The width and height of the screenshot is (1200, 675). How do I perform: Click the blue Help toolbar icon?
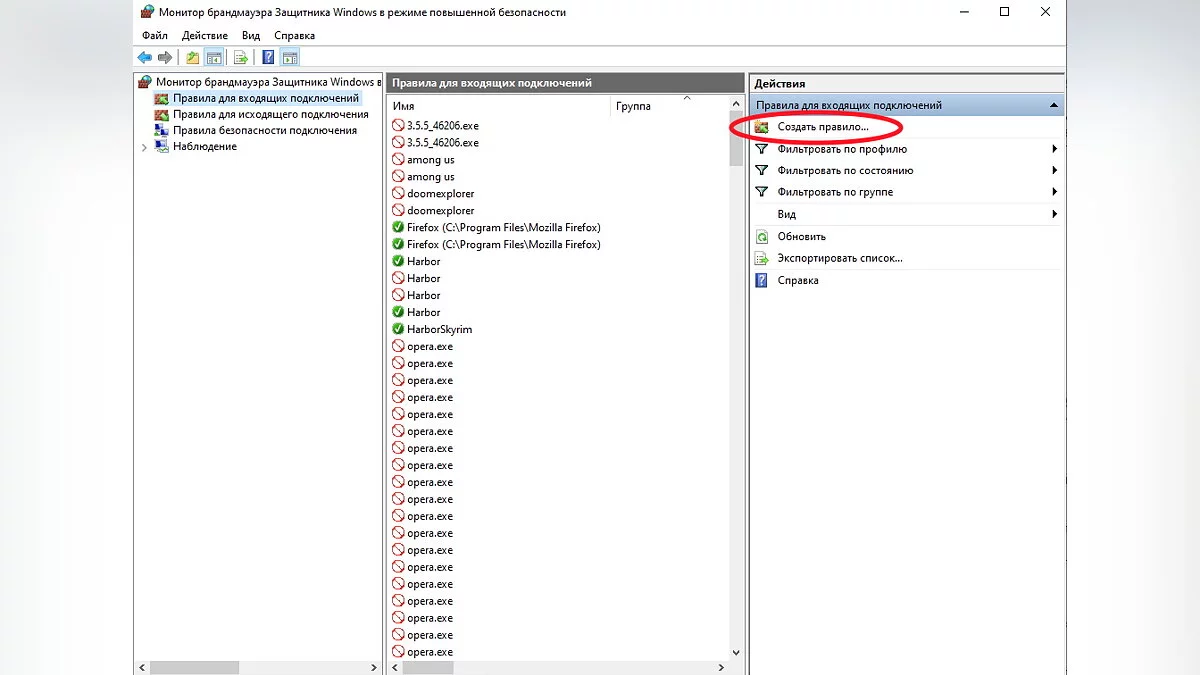click(x=268, y=57)
